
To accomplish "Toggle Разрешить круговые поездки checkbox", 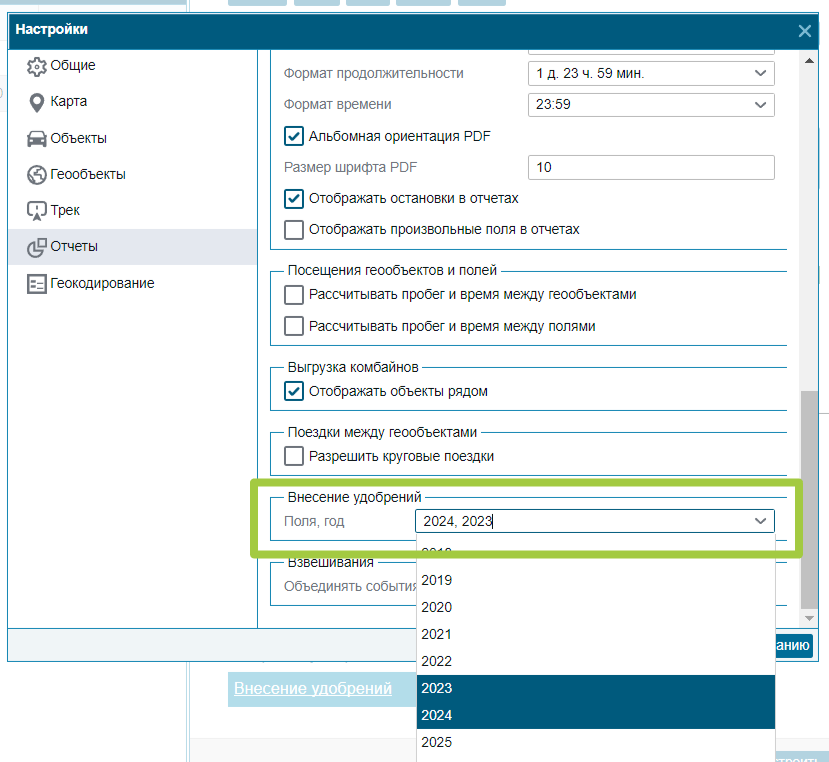I will [294, 456].
